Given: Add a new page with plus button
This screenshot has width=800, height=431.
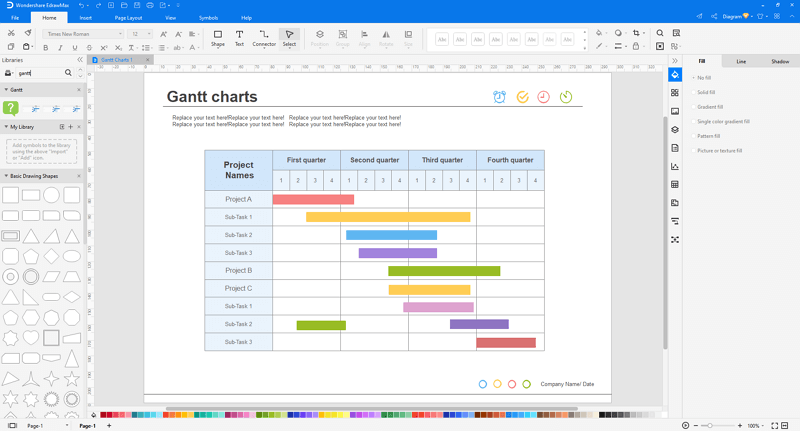Looking at the screenshot, I should (109, 425).
